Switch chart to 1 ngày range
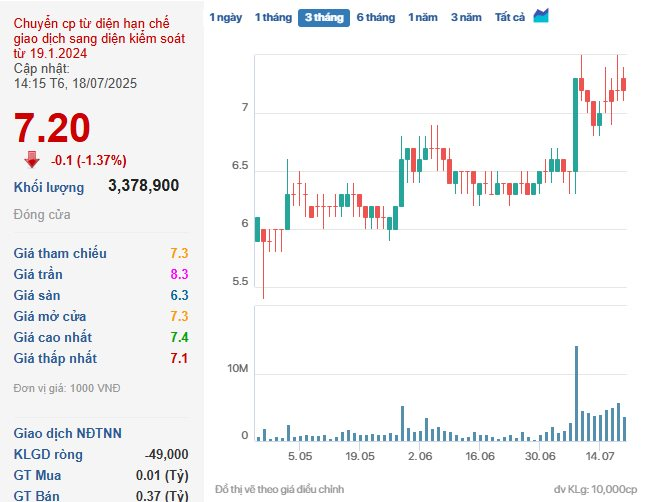This screenshot has width=653, height=502. point(225,17)
